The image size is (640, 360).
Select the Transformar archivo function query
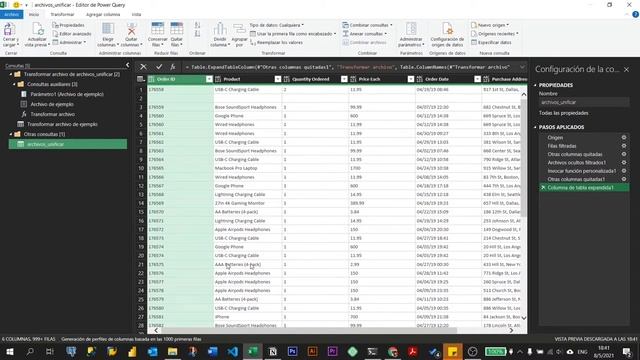53,114
